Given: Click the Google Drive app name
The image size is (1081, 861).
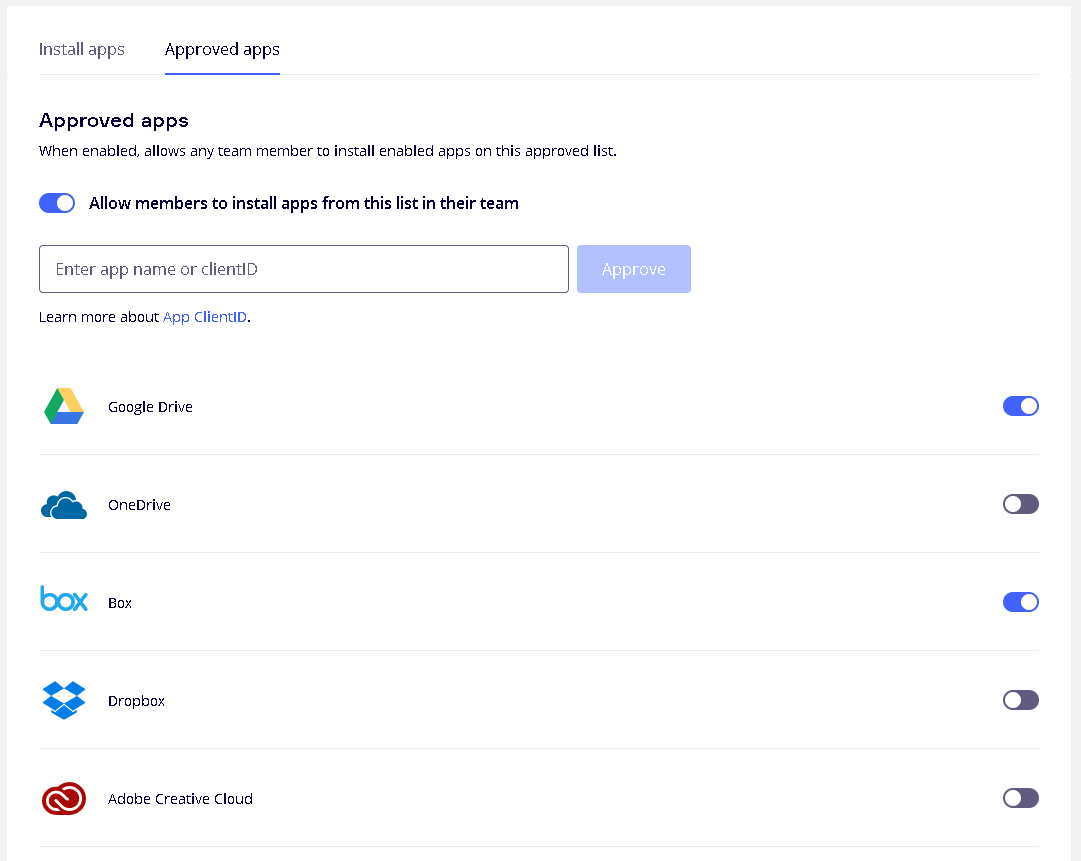Looking at the screenshot, I should coord(150,407).
